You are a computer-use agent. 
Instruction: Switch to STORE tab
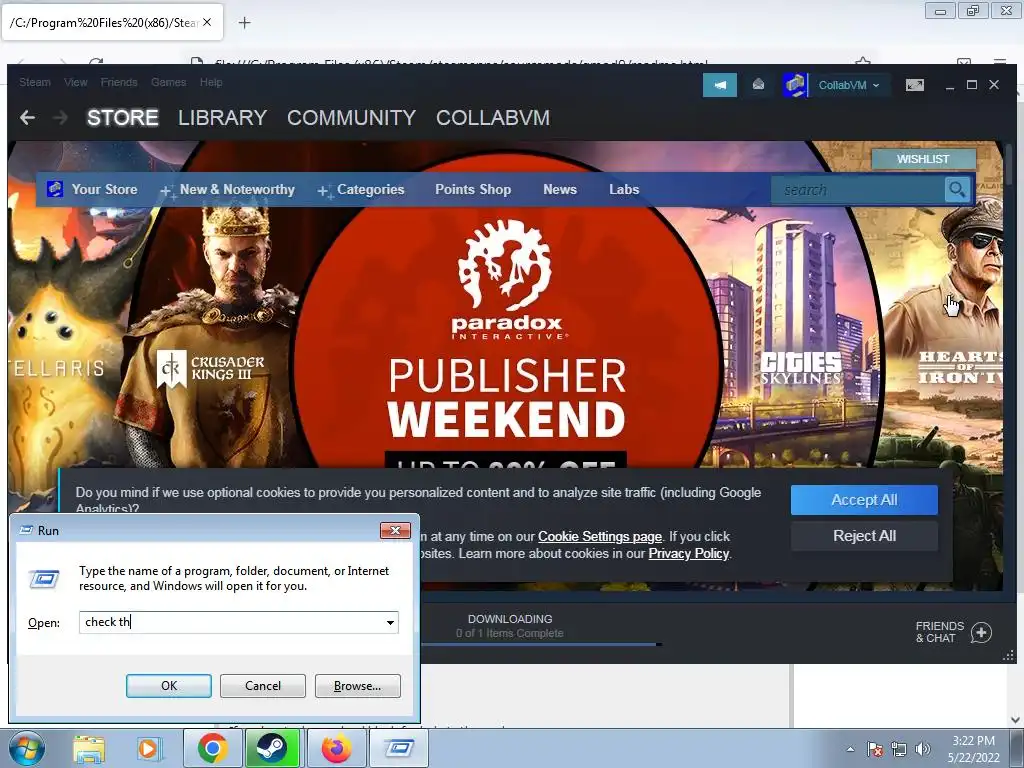(123, 118)
